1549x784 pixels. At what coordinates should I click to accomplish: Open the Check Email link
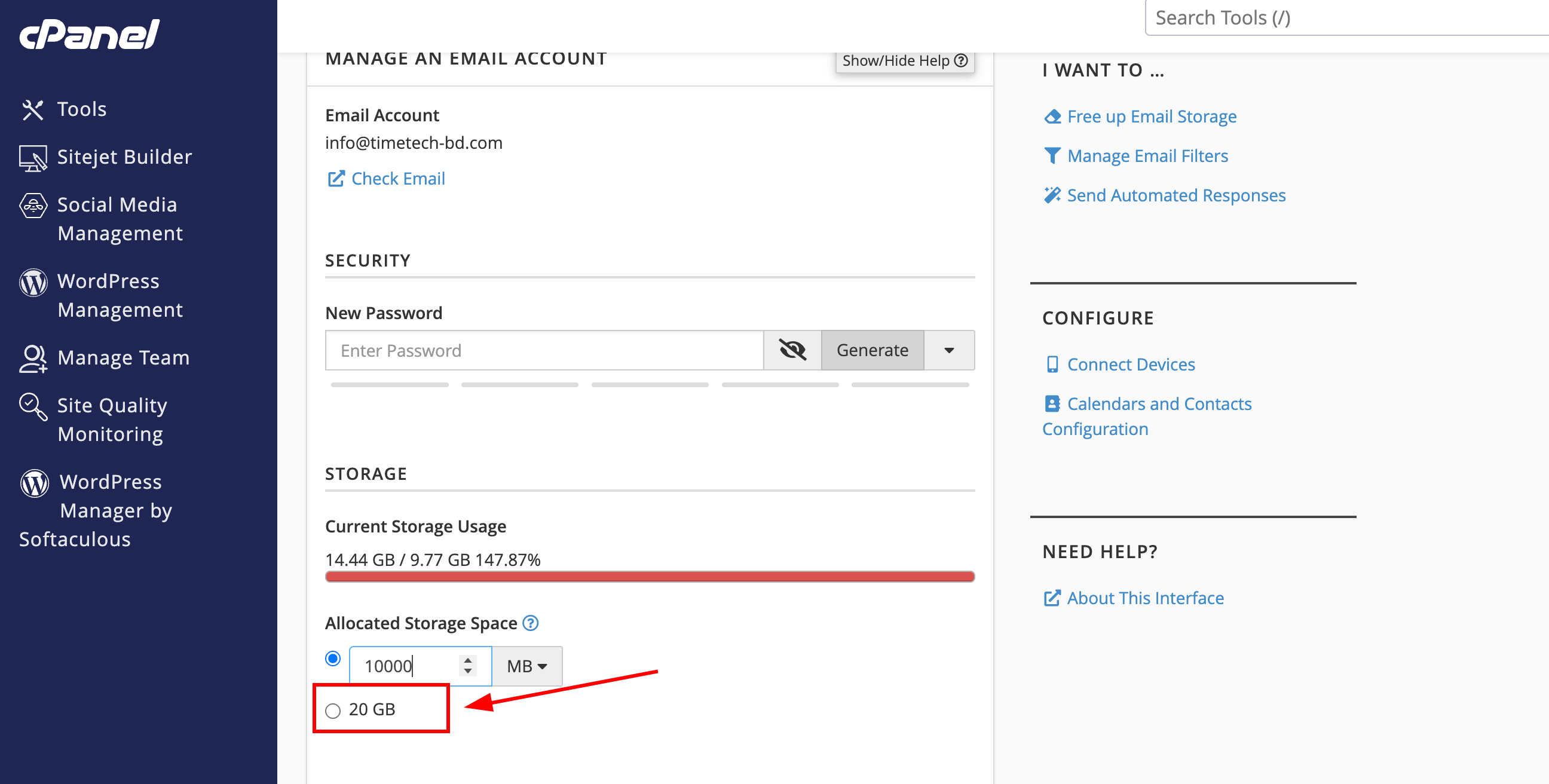[x=397, y=179]
